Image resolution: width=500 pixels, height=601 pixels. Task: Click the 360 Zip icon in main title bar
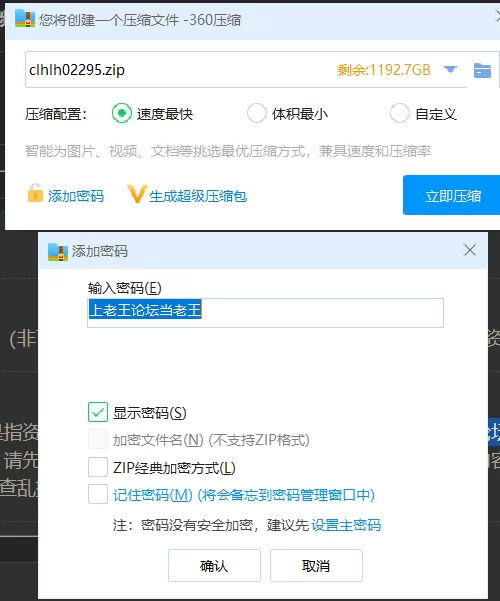(x=25, y=19)
